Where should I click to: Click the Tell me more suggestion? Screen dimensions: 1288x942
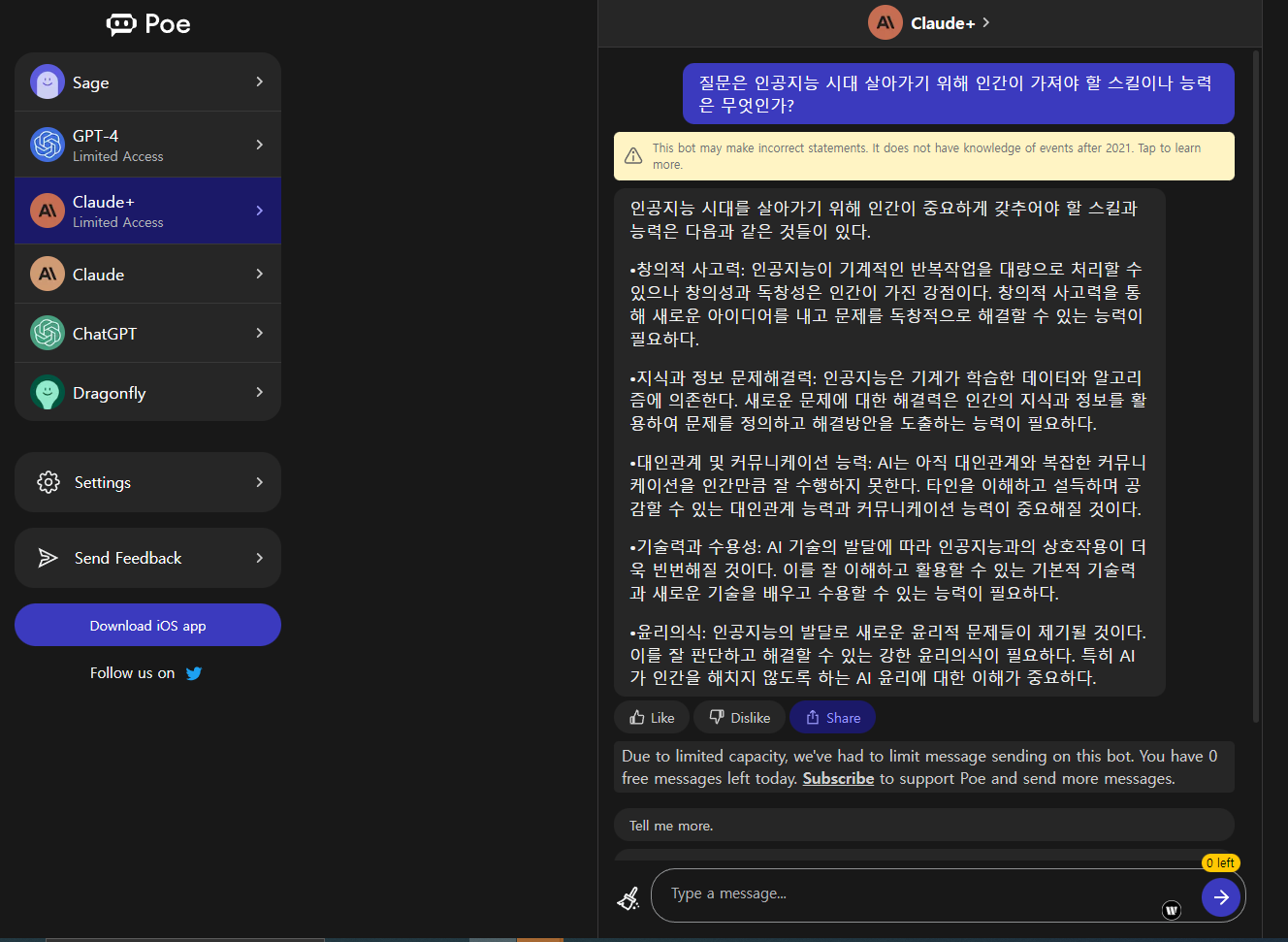[x=924, y=826]
